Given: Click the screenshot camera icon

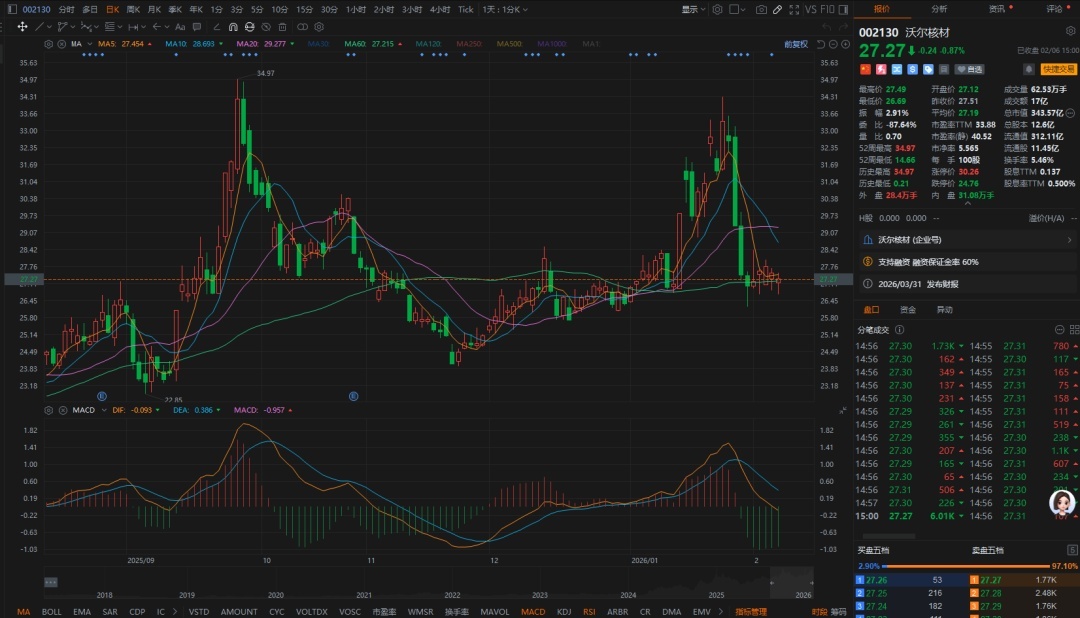Looking at the screenshot, I should pos(762,9).
